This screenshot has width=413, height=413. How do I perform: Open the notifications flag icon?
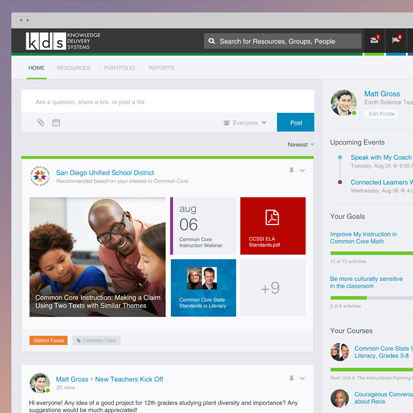point(396,40)
